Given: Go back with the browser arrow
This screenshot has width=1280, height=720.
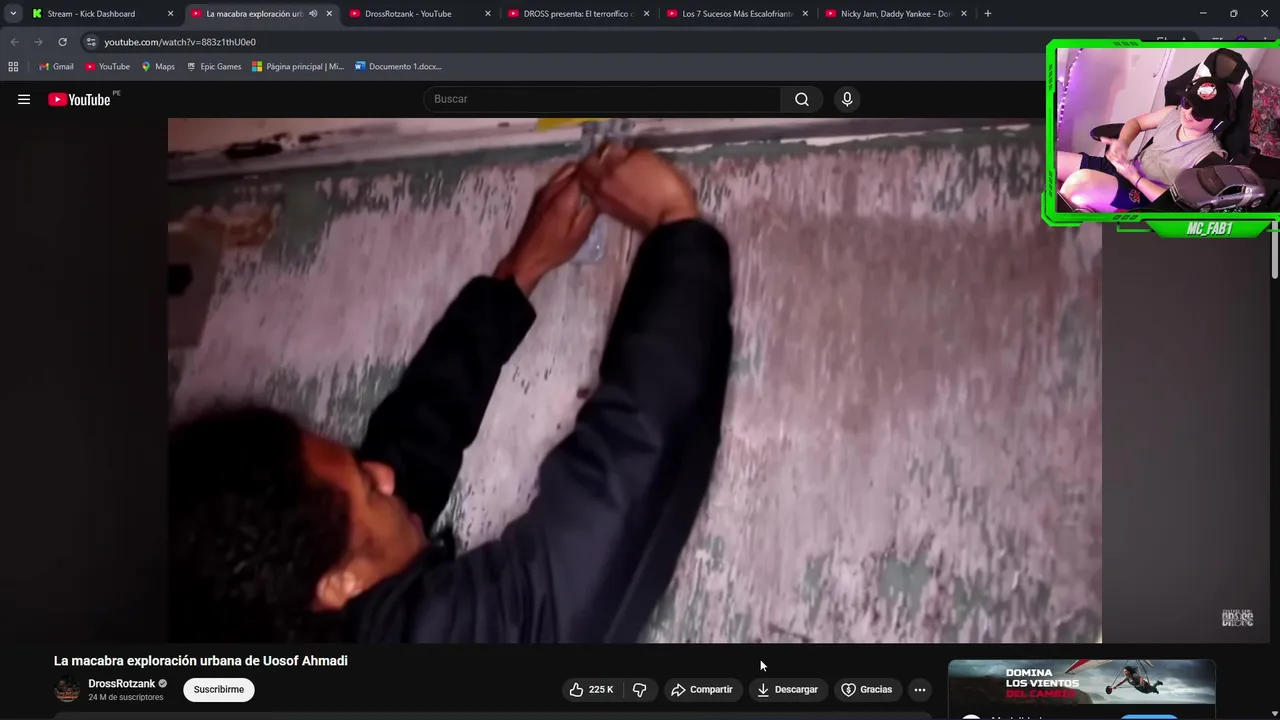Looking at the screenshot, I should click(x=14, y=42).
